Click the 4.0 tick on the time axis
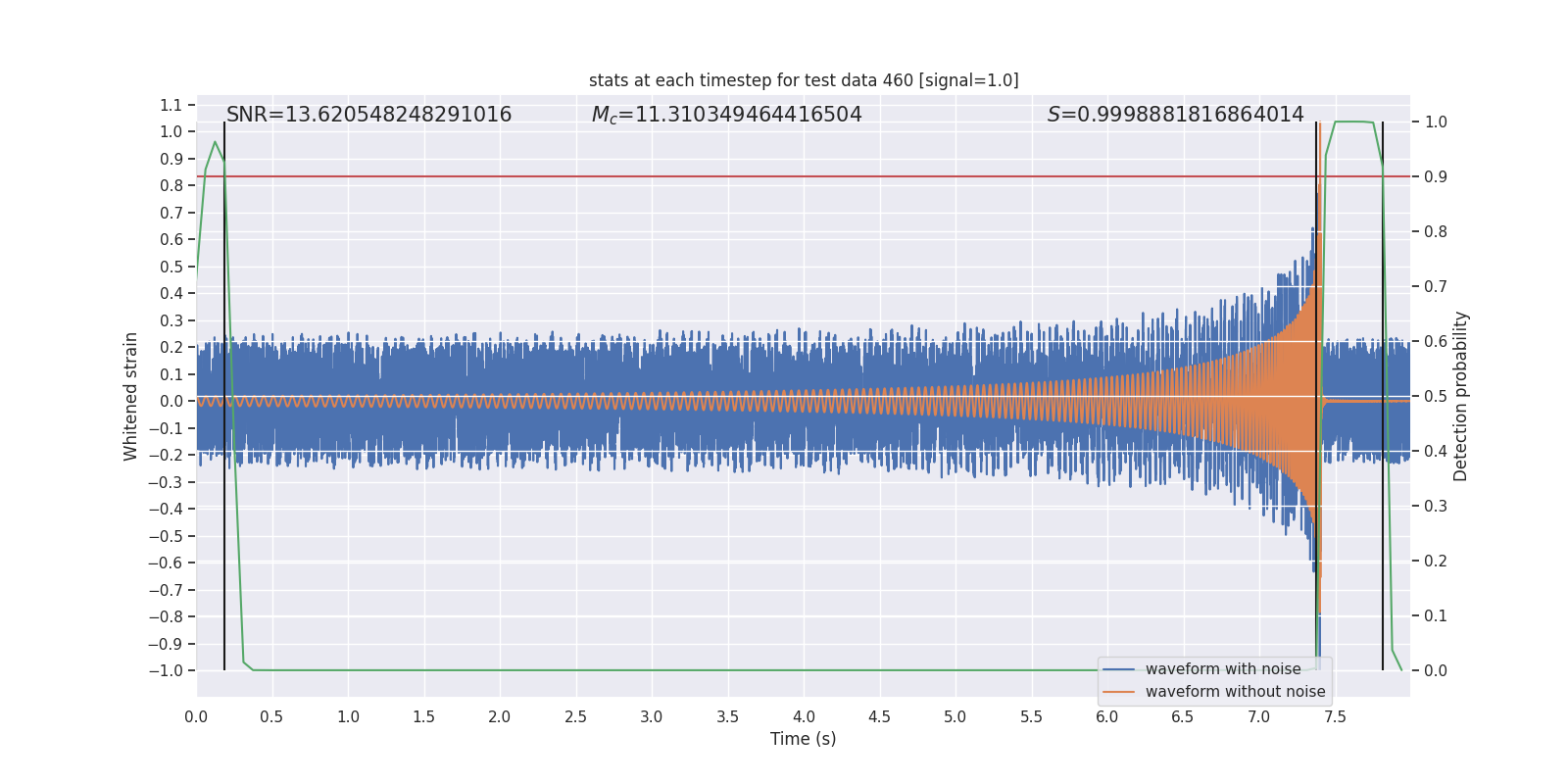The width and height of the screenshot is (1568, 784). click(x=804, y=716)
